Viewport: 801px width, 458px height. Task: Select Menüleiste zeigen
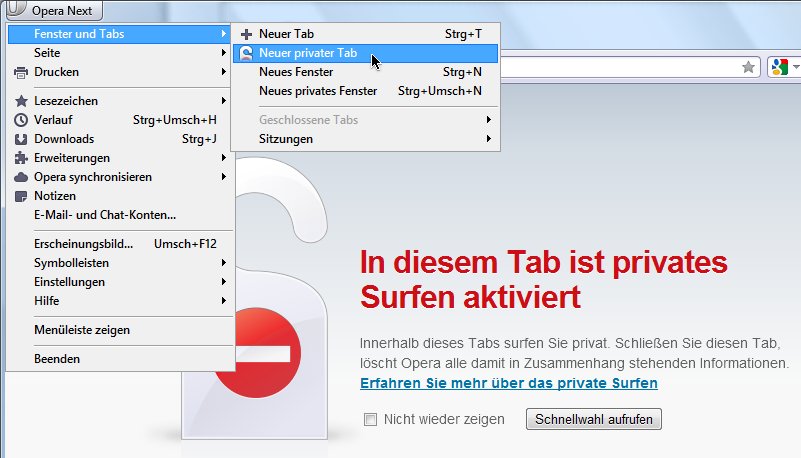click(121, 330)
